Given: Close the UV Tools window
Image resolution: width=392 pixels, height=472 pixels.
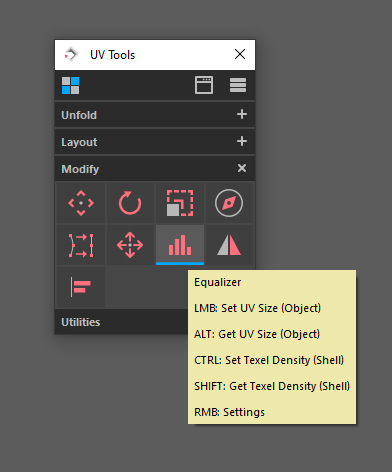Looking at the screenshot, I should coord(240,54).
